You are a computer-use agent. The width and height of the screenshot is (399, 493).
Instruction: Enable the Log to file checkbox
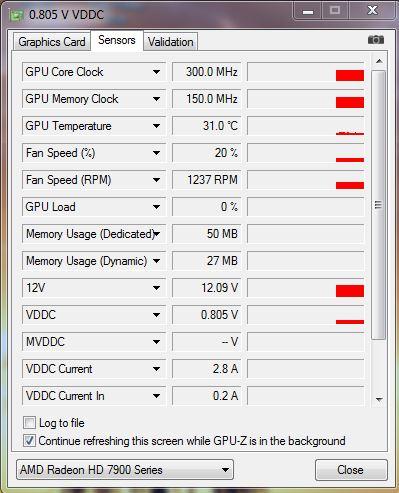[29, 423]
